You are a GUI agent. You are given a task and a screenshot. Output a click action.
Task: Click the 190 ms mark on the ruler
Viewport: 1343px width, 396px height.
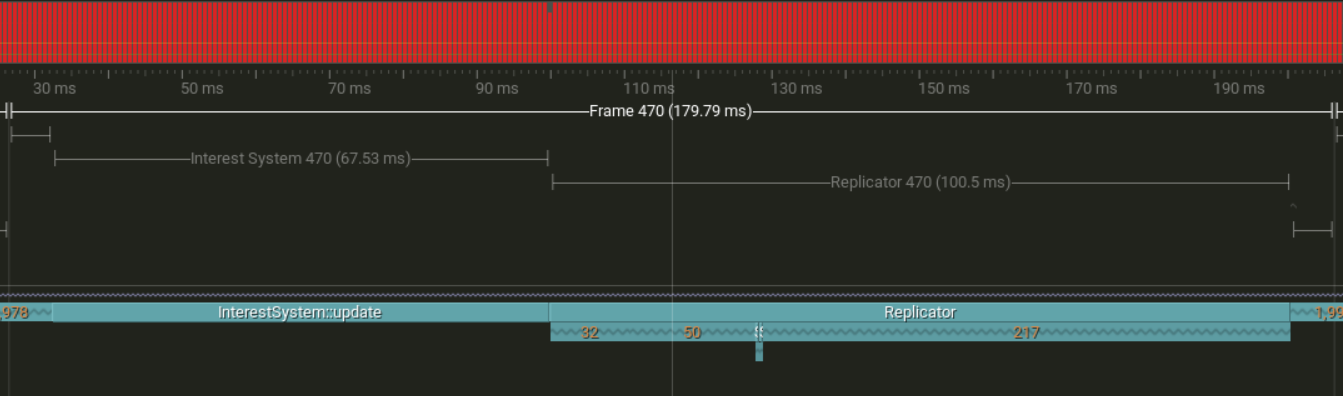tap(1238, 88)
